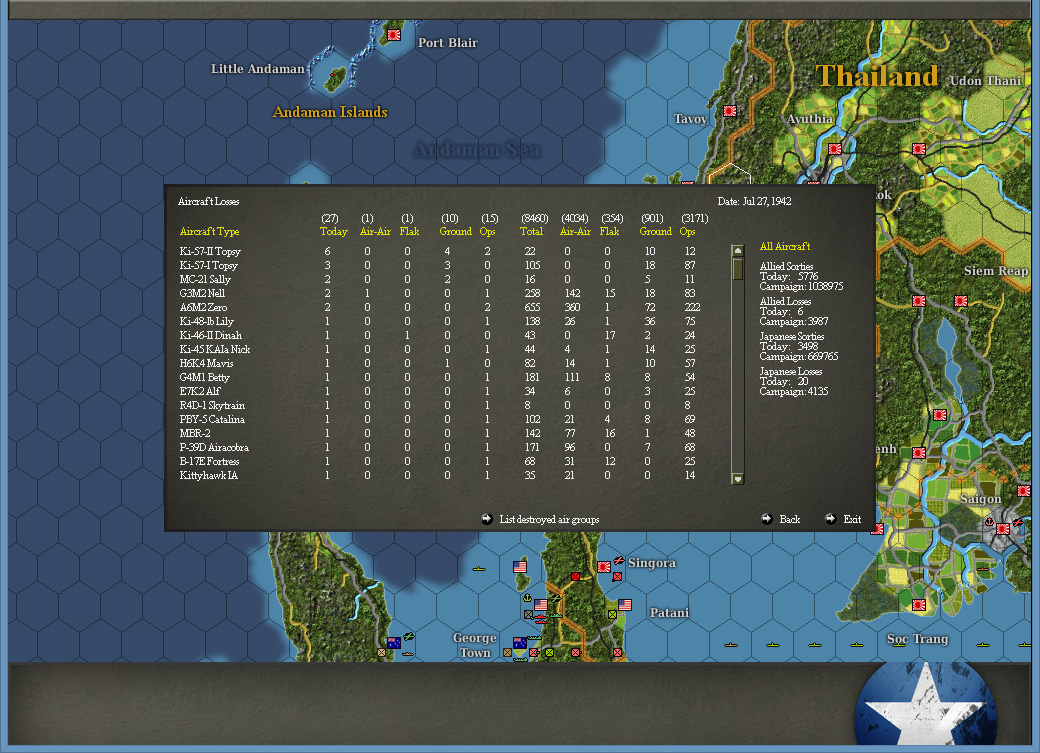Click the red base marker at Port Blair
This screenshot has height=753, width=1040.
[x=393, y=37]
